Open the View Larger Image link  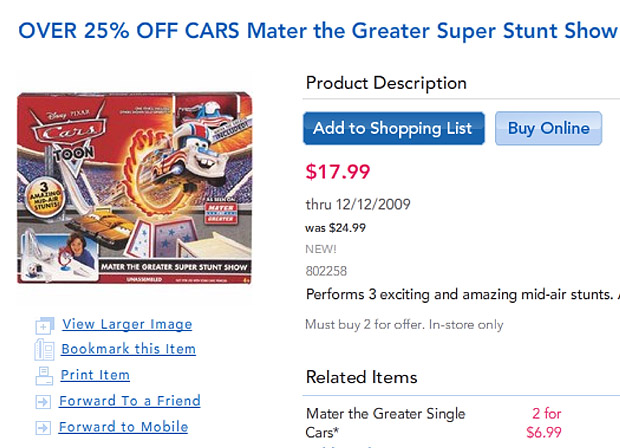click(x=127, y=324)
